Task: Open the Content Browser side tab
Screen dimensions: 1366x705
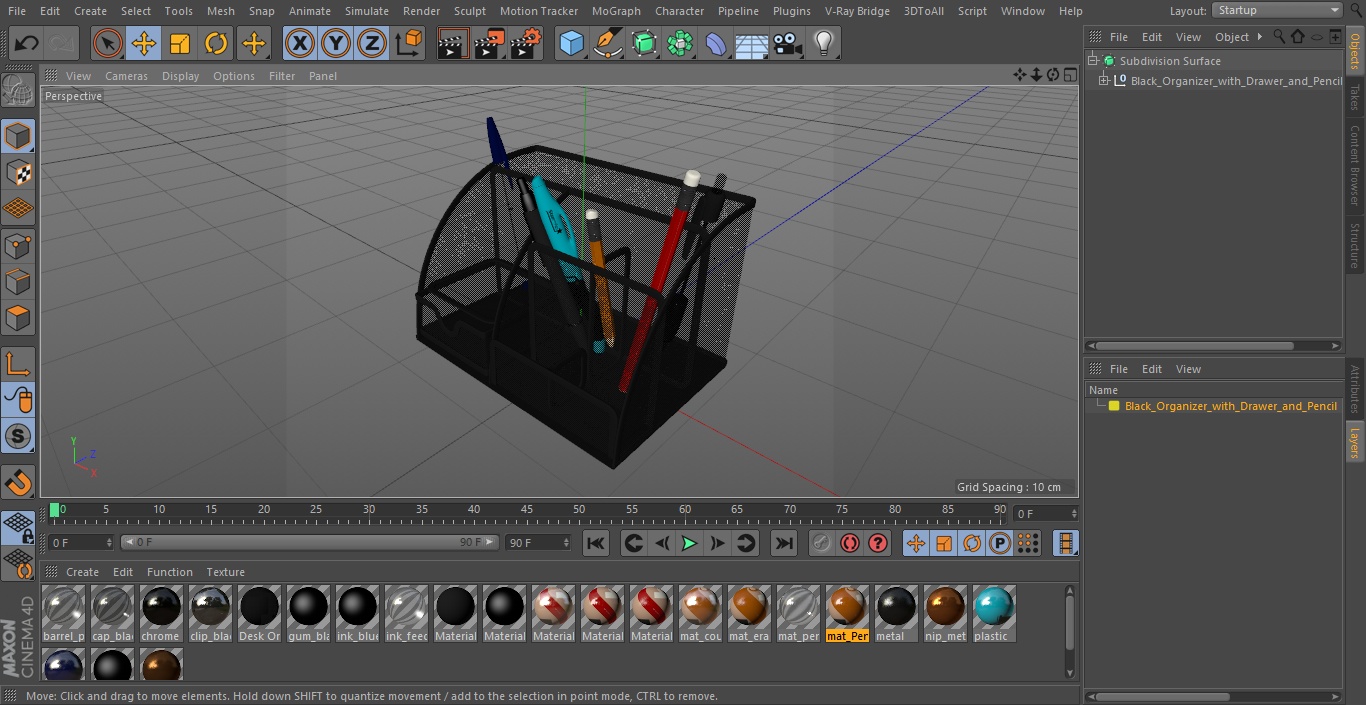Action: tap(1355, 164)
